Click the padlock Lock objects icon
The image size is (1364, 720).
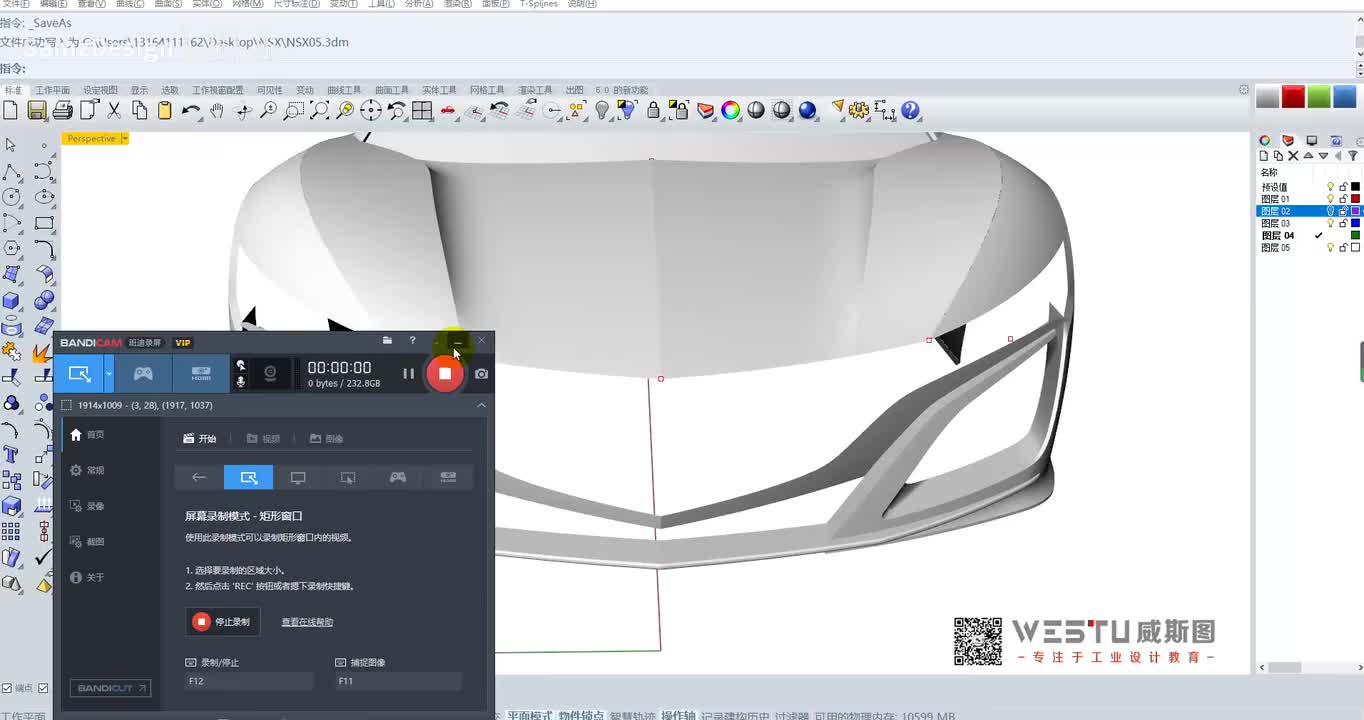click(653, 111)
